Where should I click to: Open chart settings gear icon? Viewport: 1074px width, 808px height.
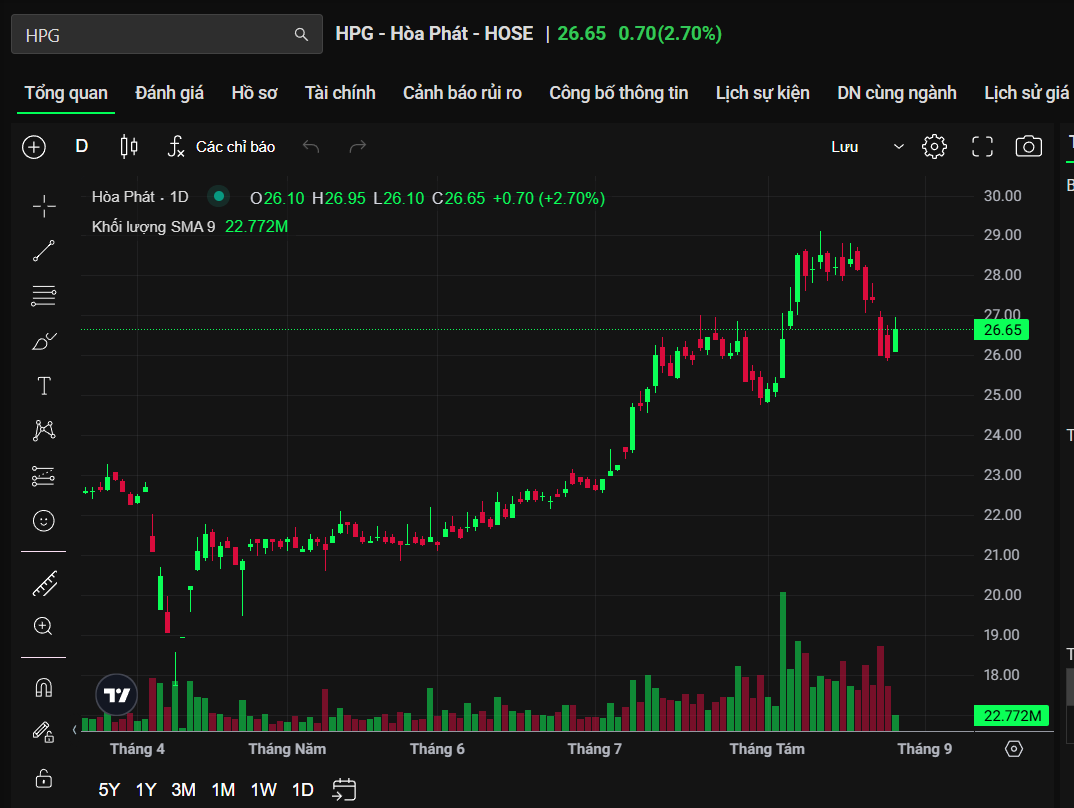tap(934, 147)
